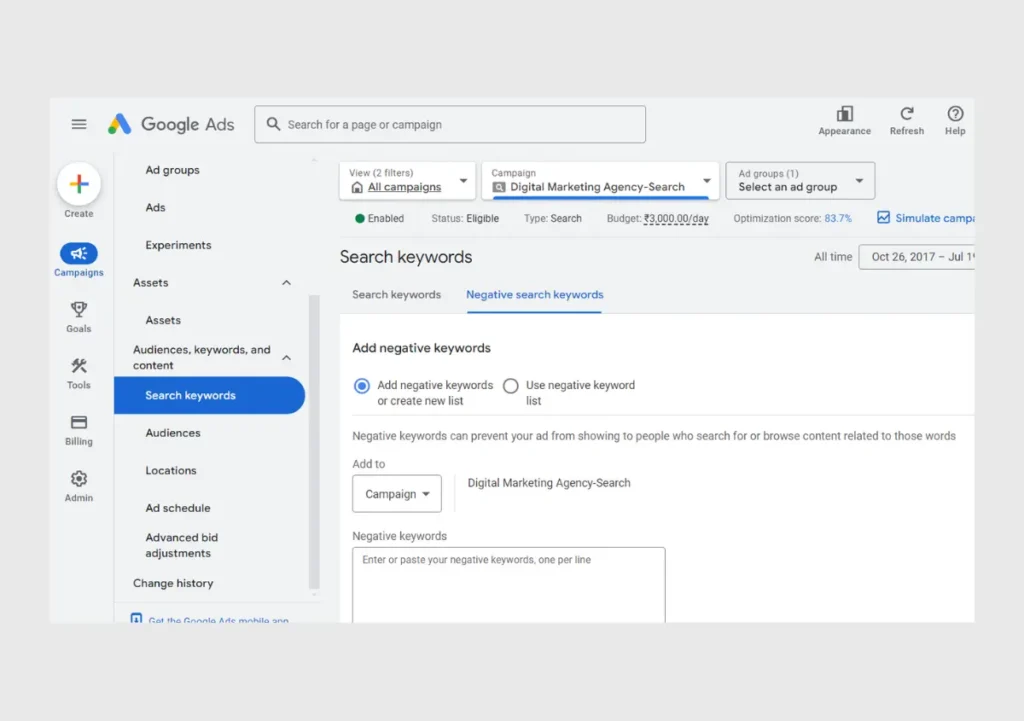
Task: Focus the Search for a page or campaign field
Action: tap(450, 124)
